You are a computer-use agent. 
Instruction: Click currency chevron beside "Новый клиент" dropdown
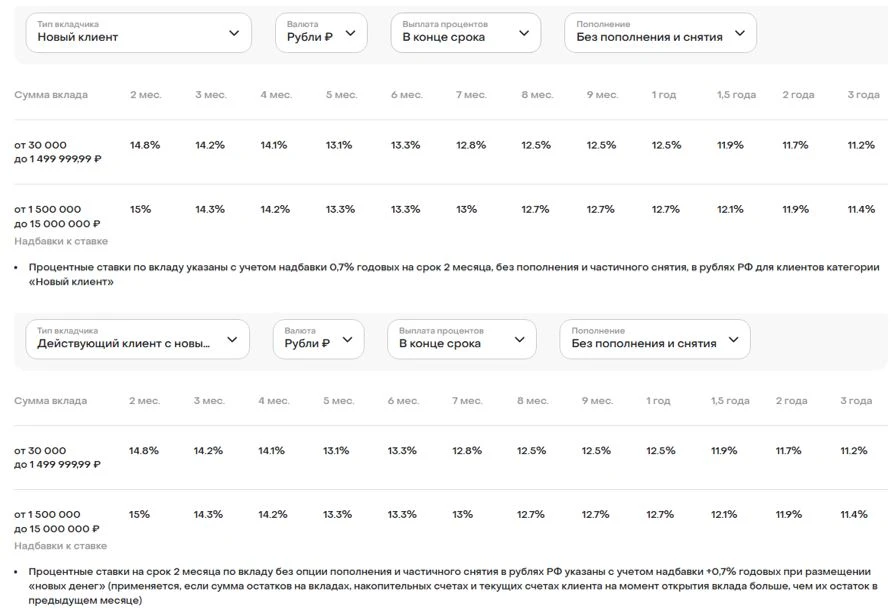click(x=350, y=33)
